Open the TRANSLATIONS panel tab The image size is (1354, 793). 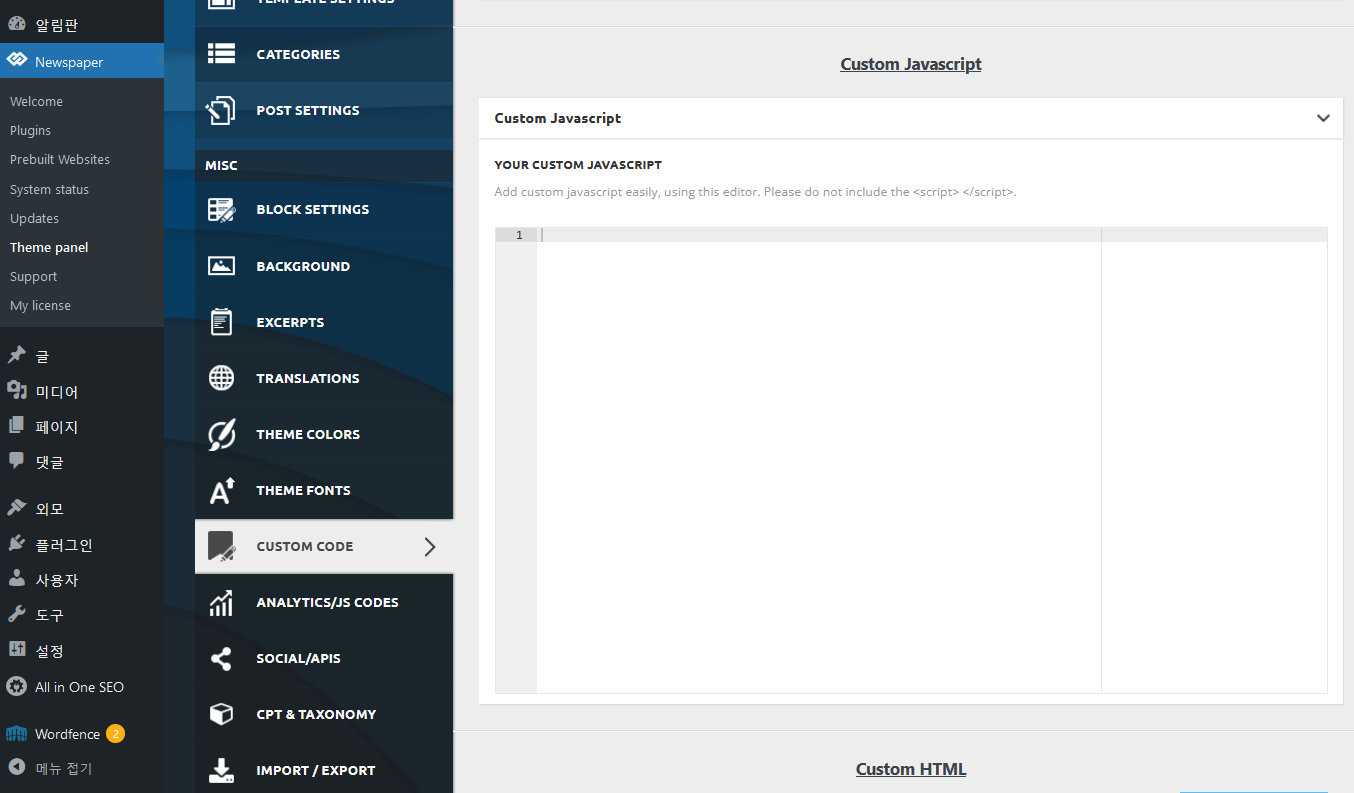[x=324, y=378]
